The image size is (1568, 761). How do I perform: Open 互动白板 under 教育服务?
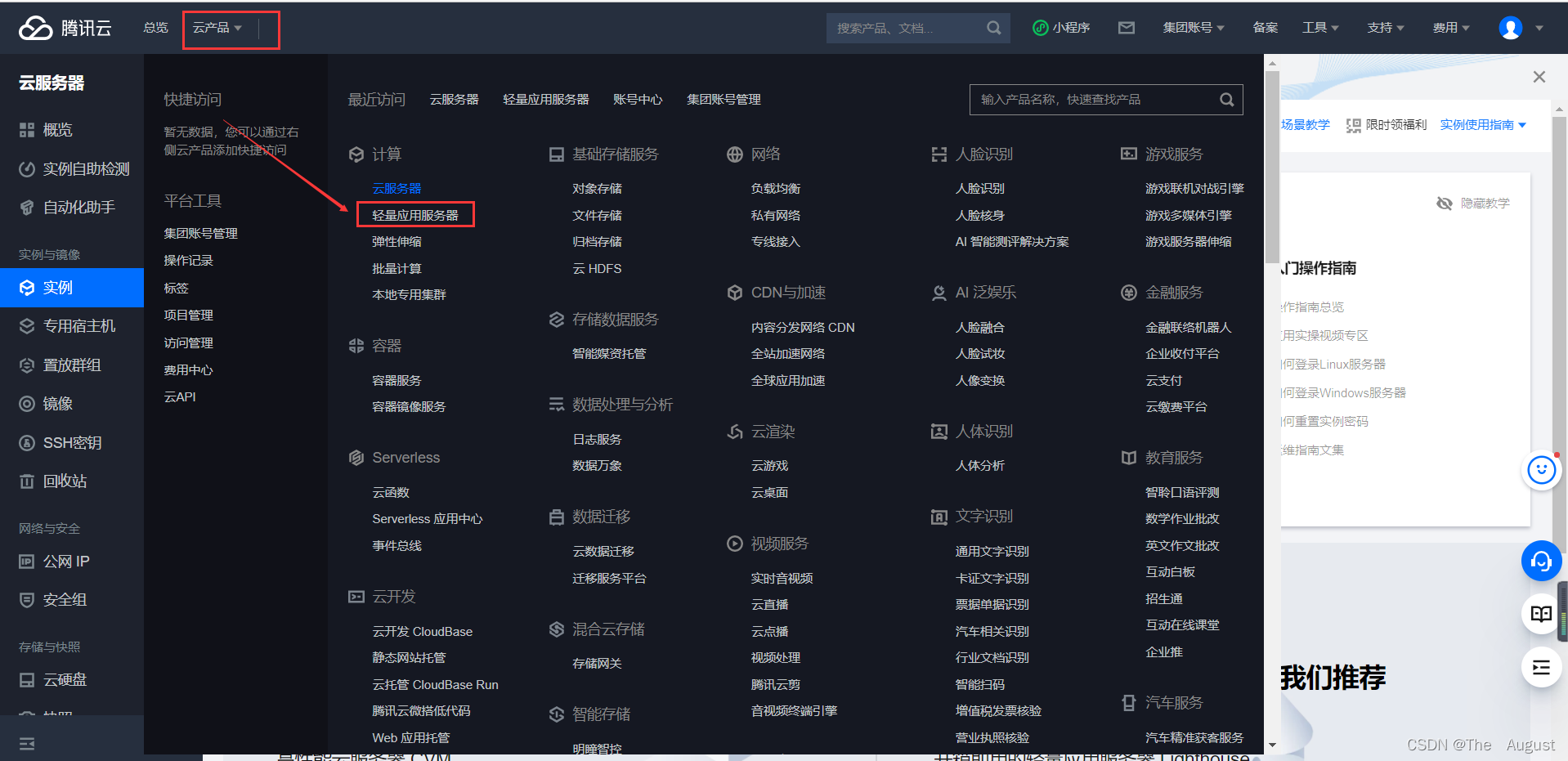pos(1170,572)
